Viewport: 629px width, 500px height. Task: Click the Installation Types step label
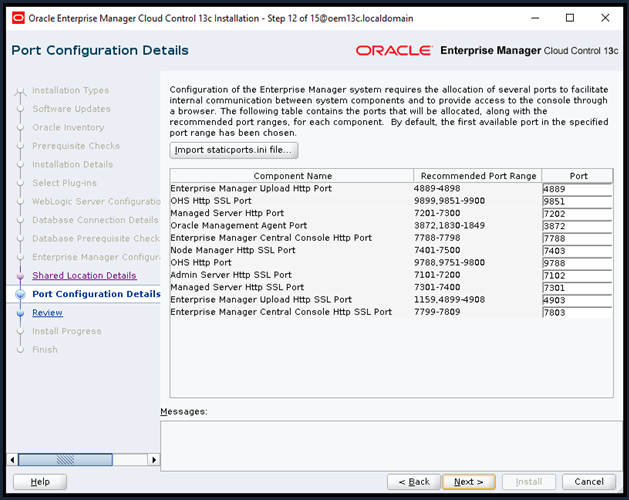coord(71,91)
